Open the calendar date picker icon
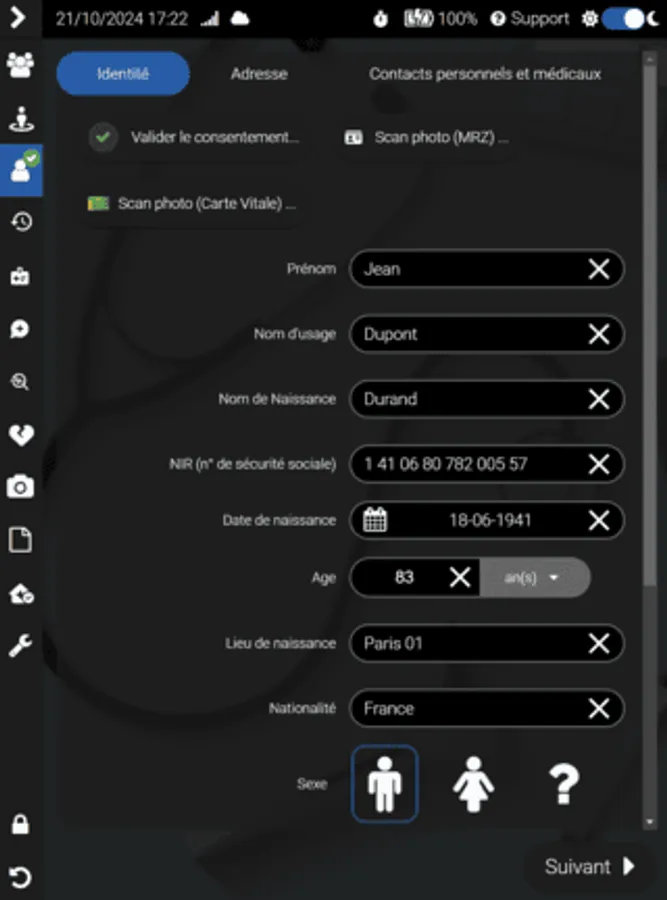The width and height of the screenshot is (667, 900). click(375, 520)
